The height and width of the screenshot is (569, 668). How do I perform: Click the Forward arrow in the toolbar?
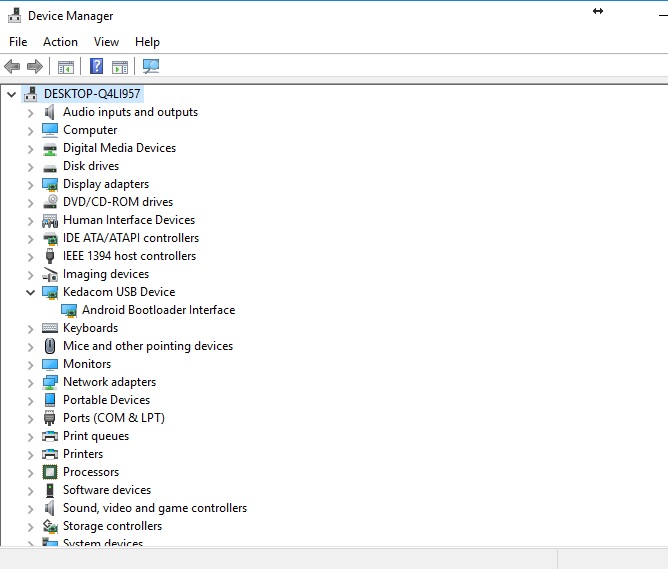[35, 67]
